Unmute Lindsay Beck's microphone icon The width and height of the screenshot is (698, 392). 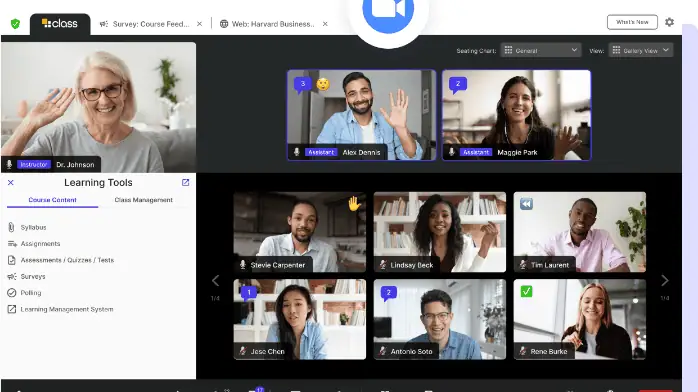[383, 265]
